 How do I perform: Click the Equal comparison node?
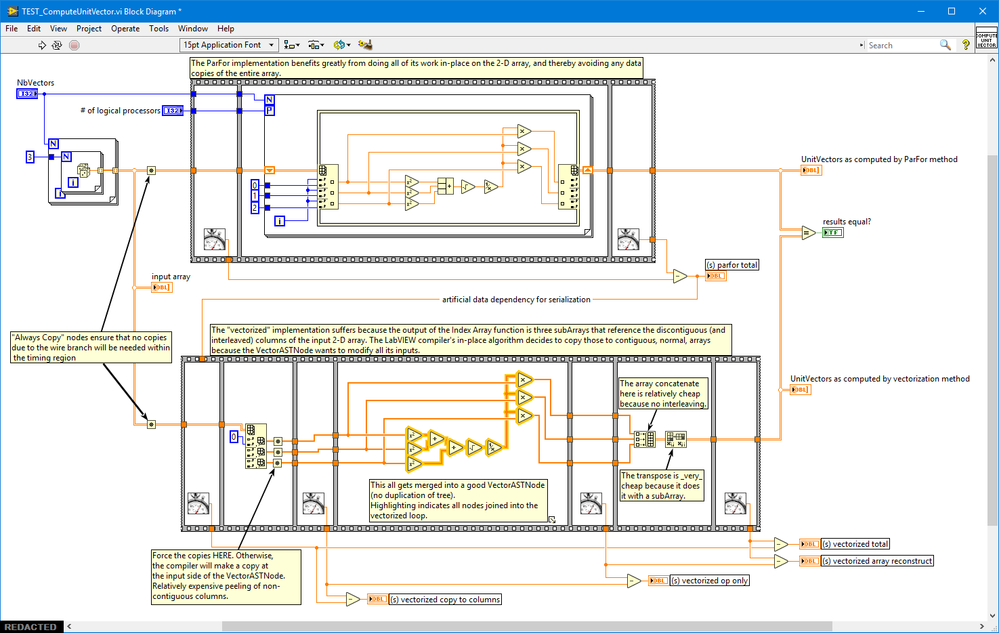pos(809,233)
